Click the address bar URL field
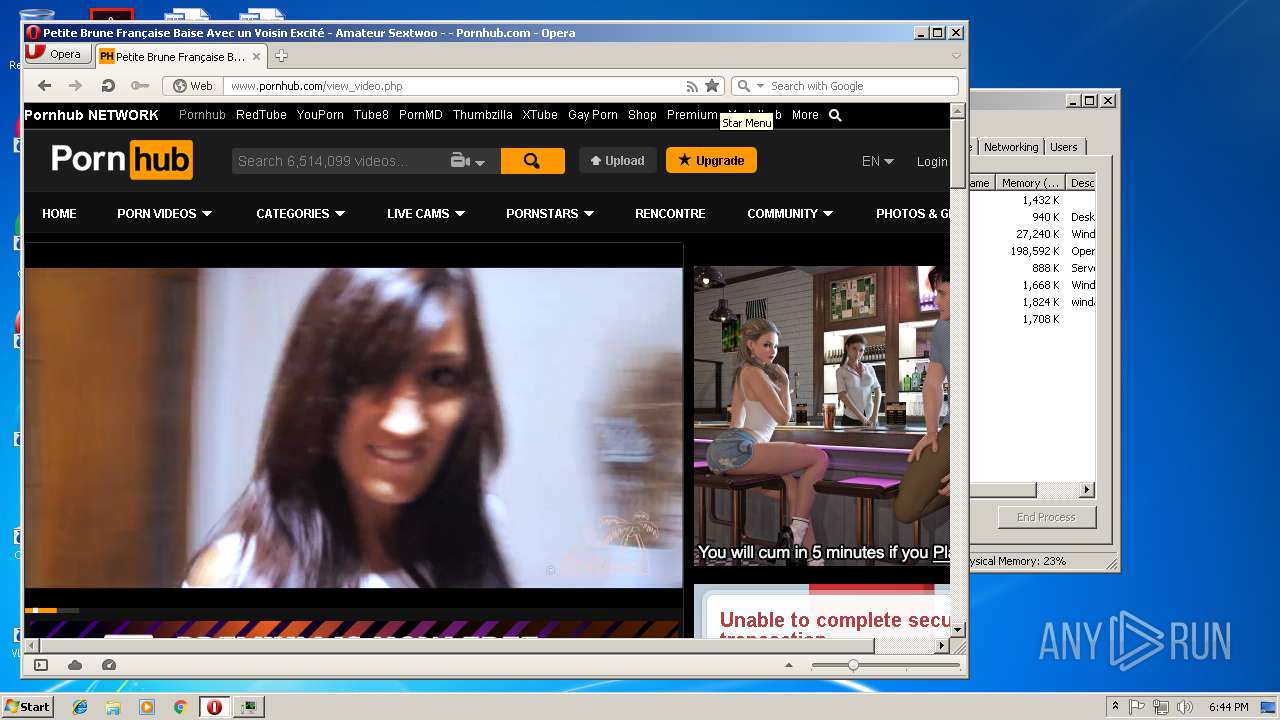Image resolution: width=1280 pixels, height=720 pixels. [x=455, y=86]
